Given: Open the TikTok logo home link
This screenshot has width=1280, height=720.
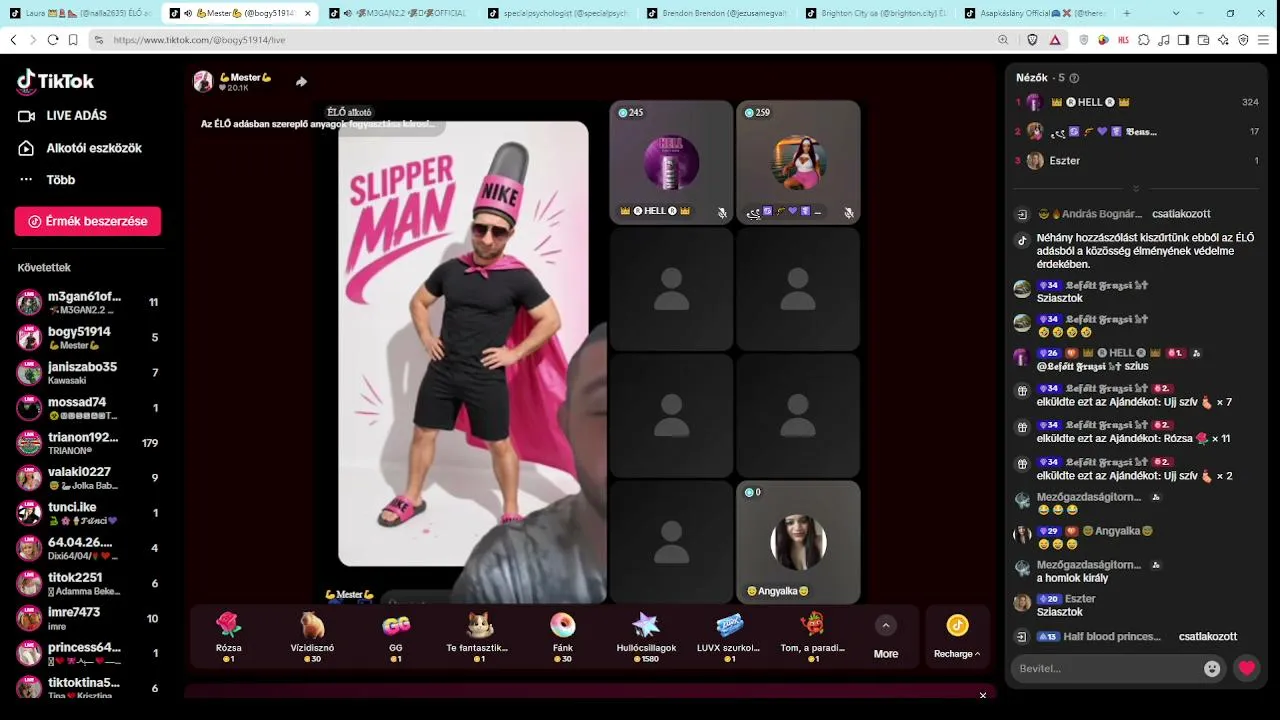Looking at the screenshot, I should (56, 81).
